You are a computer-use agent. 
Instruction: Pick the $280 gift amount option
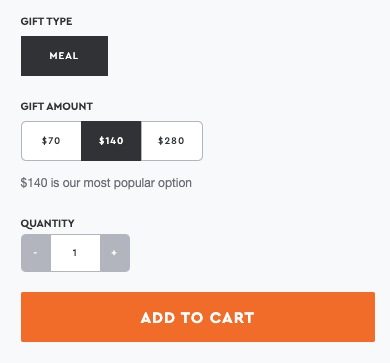[172, 141]
